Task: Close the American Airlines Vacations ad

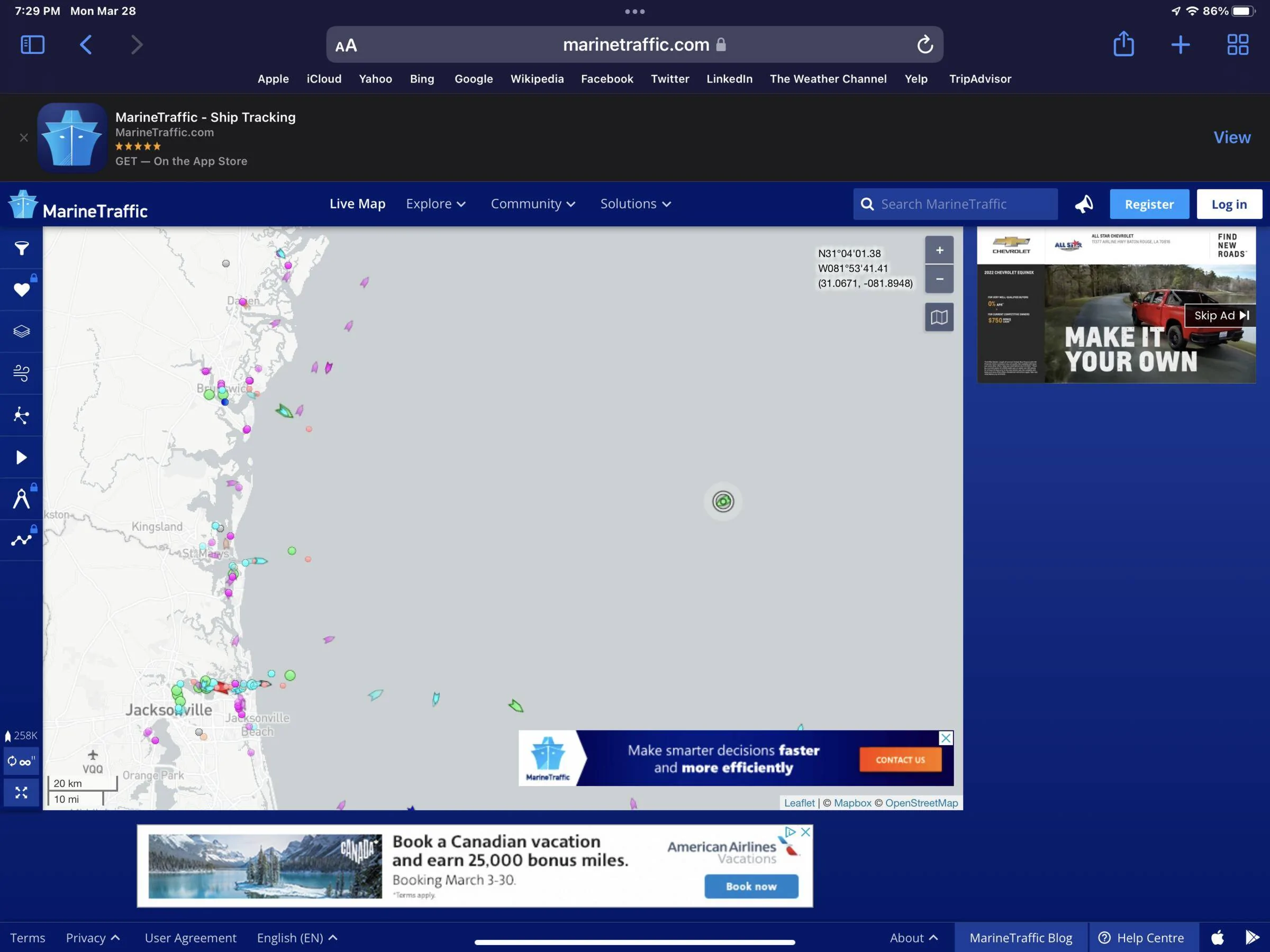Action: click(805, 832)
